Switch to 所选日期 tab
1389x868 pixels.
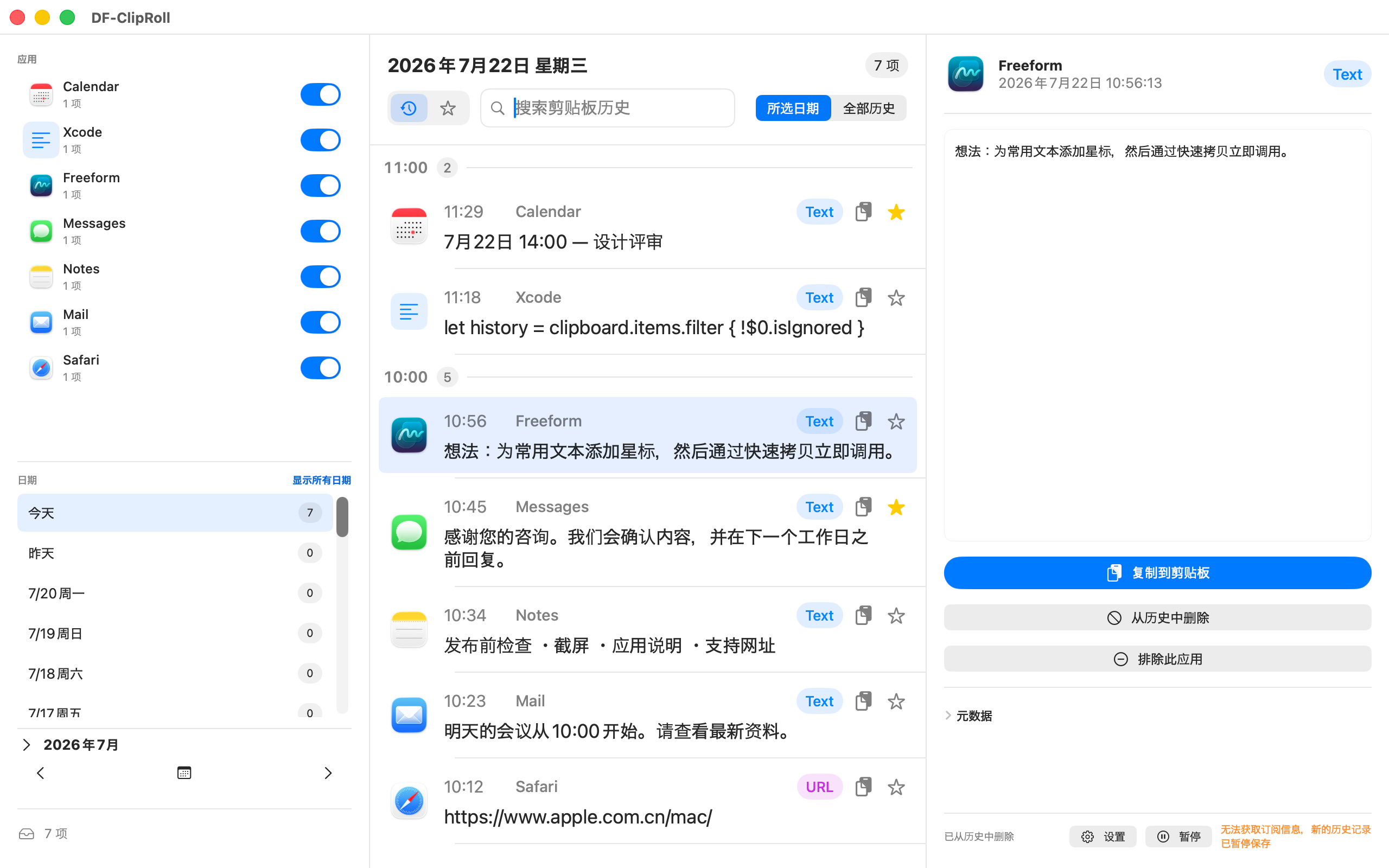pos(793,108)
